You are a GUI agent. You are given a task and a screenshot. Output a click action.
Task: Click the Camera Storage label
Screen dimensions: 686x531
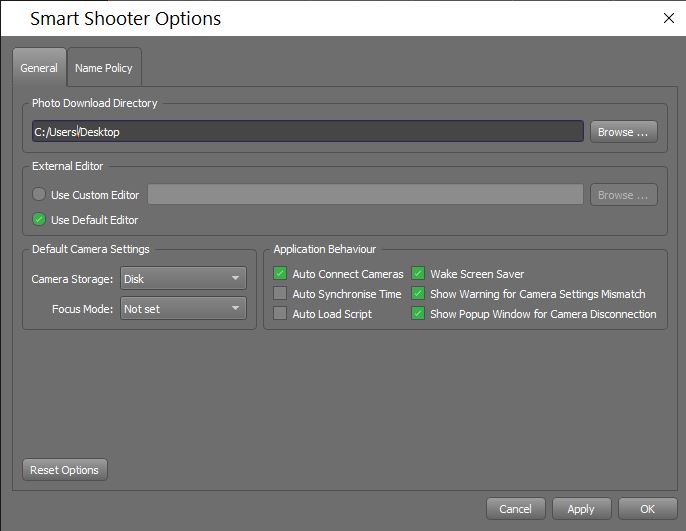pos(72,279)
